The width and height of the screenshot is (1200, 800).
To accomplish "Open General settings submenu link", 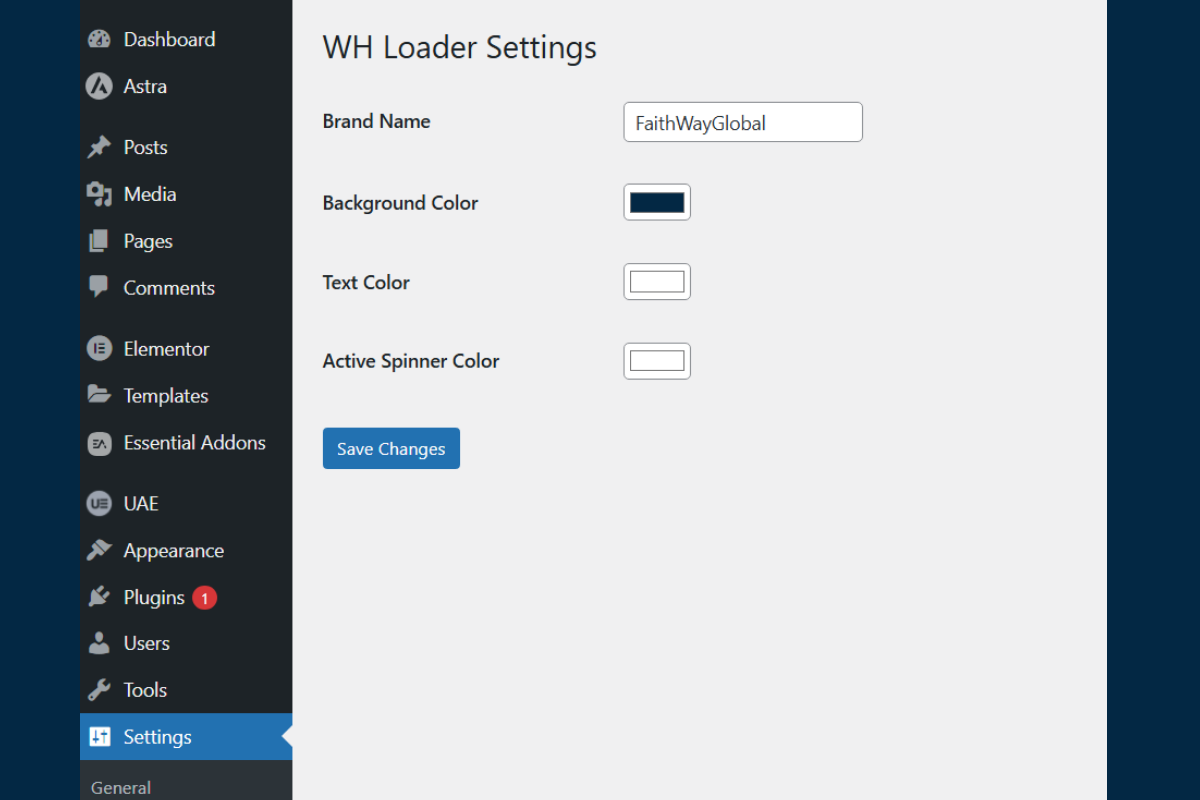I will pos(121,788).
